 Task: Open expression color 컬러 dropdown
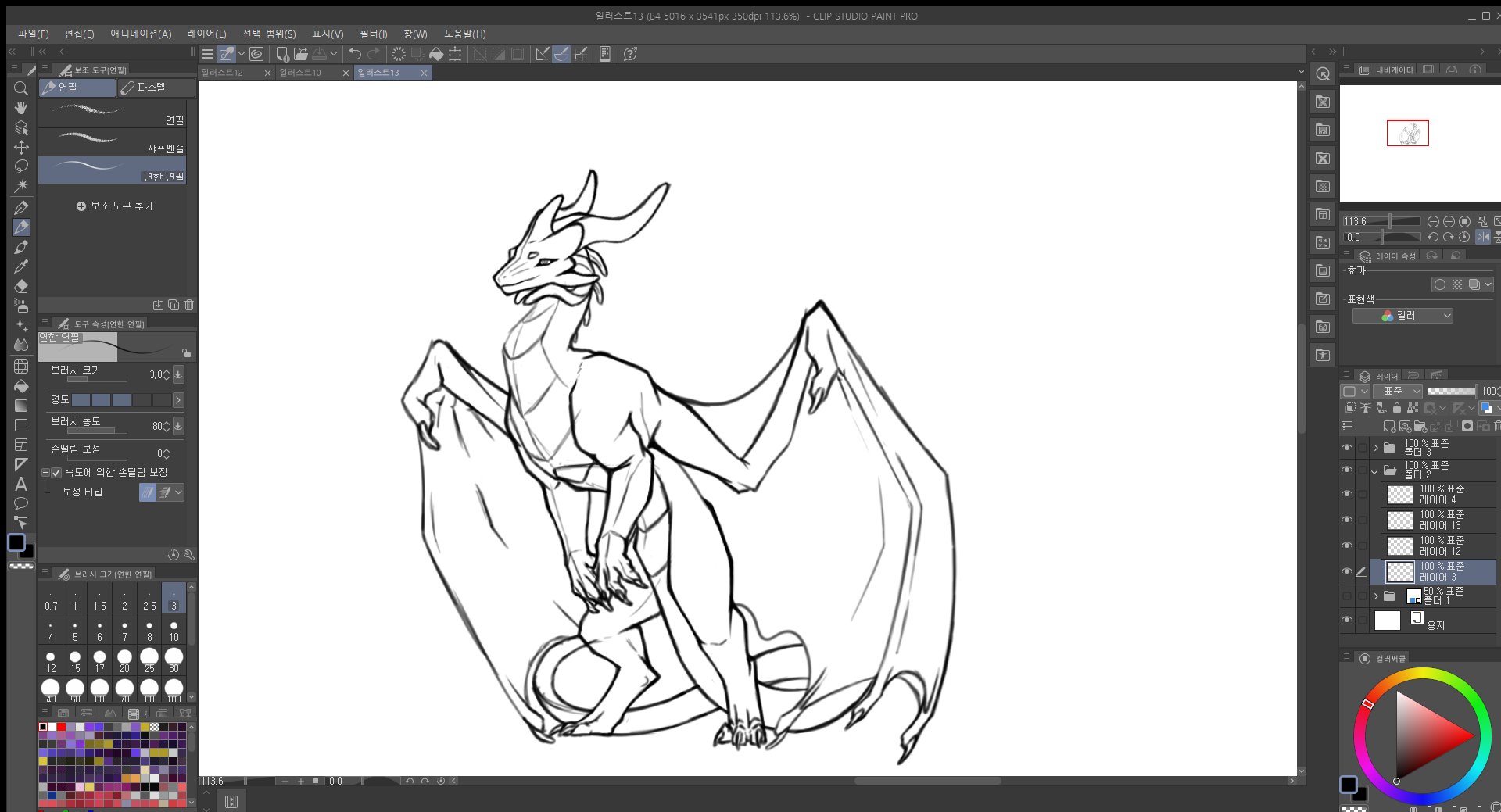1403,316
